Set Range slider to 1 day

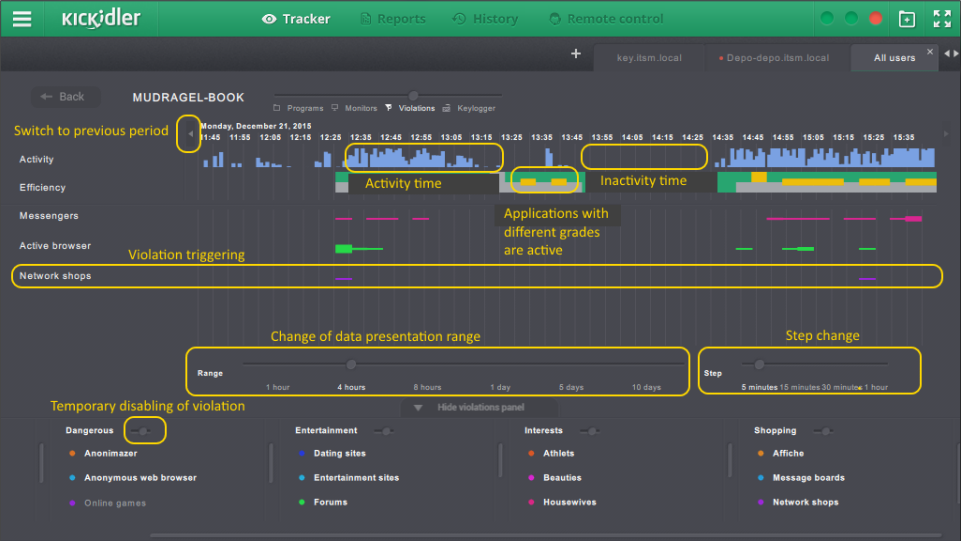point(500,364)
